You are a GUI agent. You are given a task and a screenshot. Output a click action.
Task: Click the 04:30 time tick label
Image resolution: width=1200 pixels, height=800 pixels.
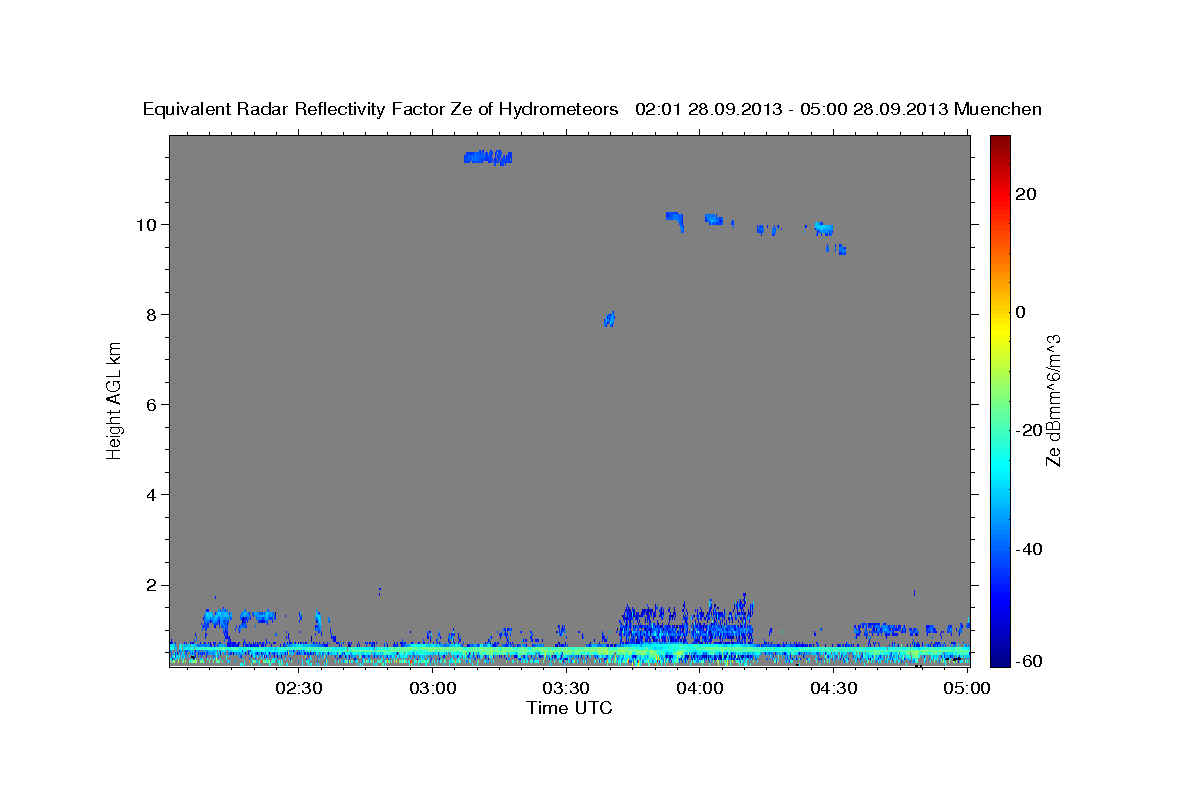(x=833, y=688)
